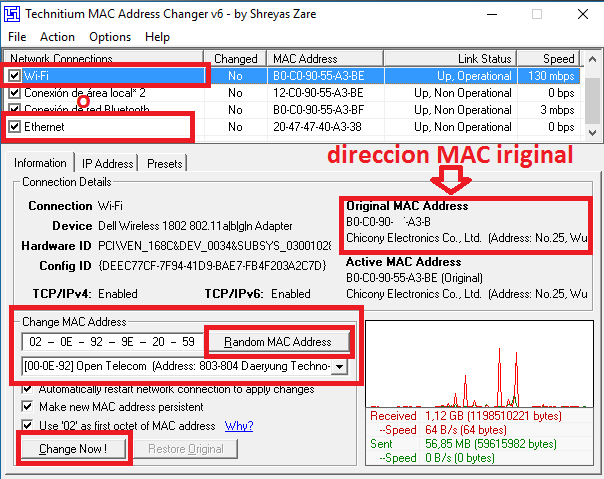Click the Changed column header
This screenshot has height=479, width=604.
[x=235, y=59]
